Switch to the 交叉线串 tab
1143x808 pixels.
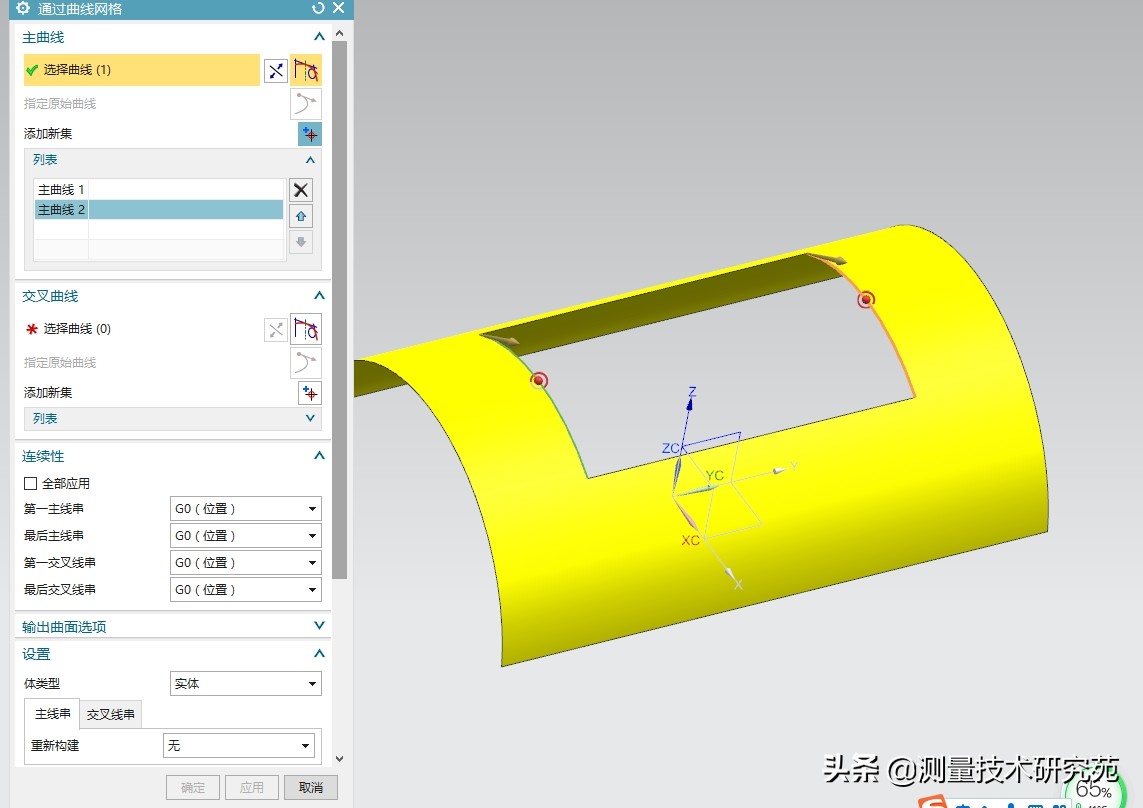tap(111, 713)
